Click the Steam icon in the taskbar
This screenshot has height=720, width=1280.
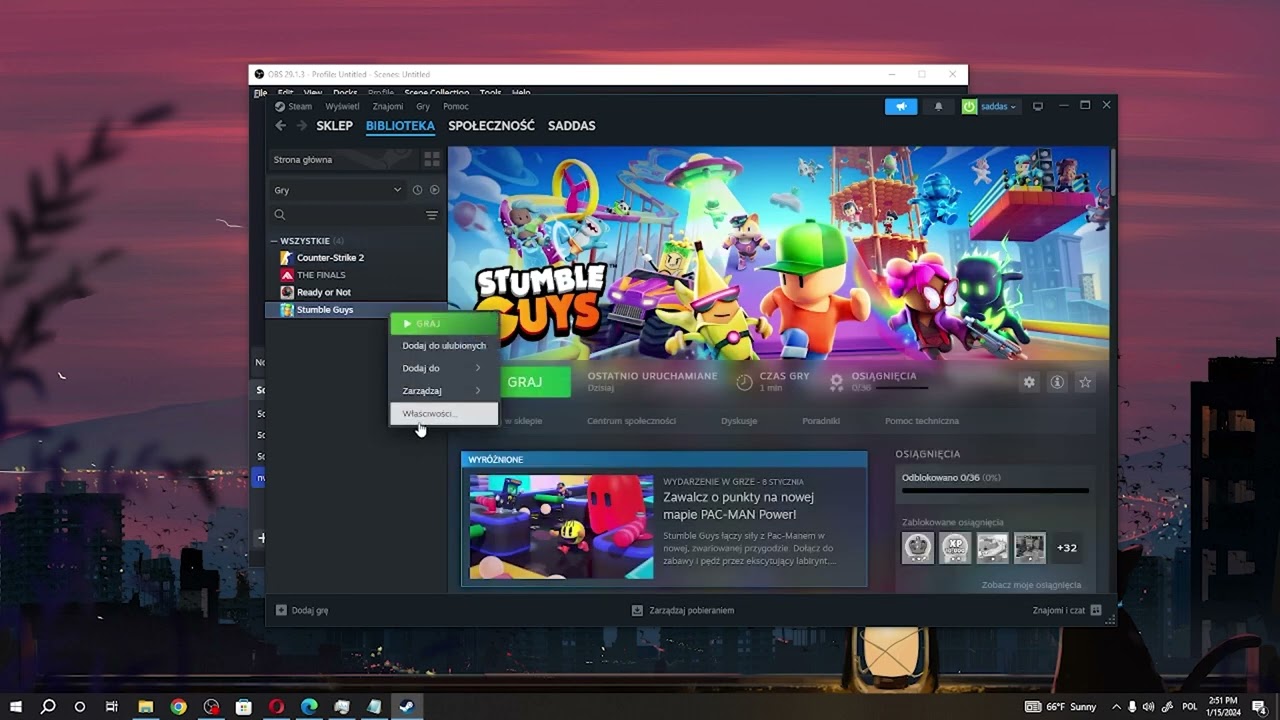tap(407, 706)
